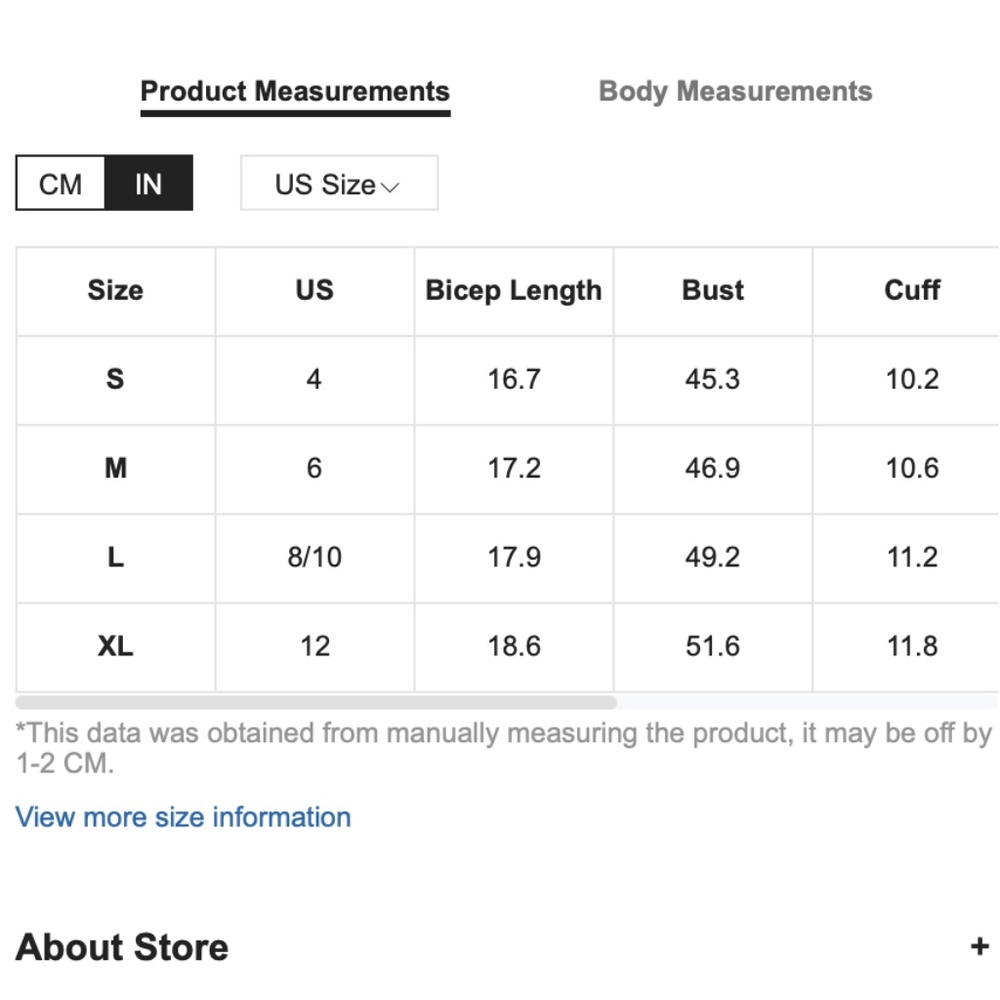Click the Size column header

(115, 291)
